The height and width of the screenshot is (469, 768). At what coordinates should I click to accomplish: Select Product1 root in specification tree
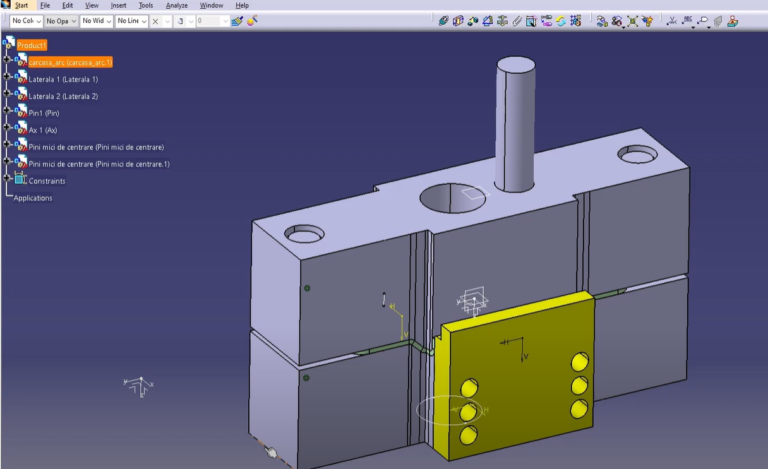[x=32, y=45]
